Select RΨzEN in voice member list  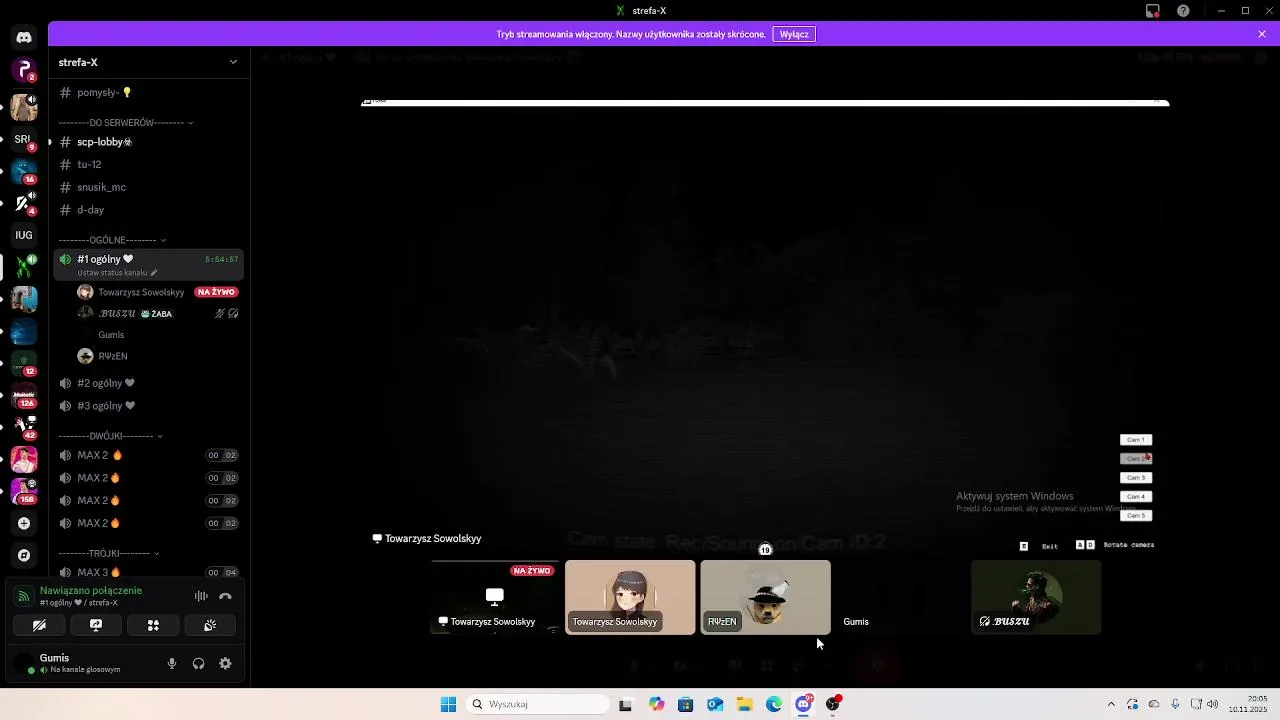pyautogui.click(x=158, y=356)
